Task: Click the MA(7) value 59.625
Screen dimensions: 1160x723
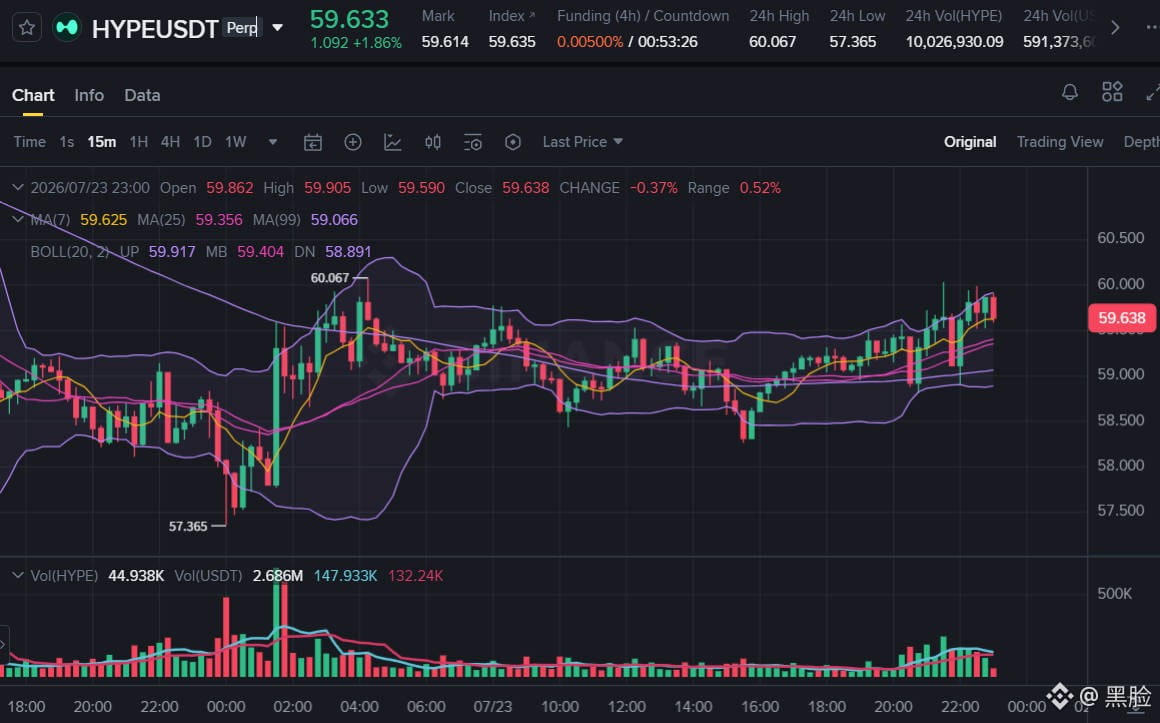Action: pyautogui.click(x=104, y=220)
